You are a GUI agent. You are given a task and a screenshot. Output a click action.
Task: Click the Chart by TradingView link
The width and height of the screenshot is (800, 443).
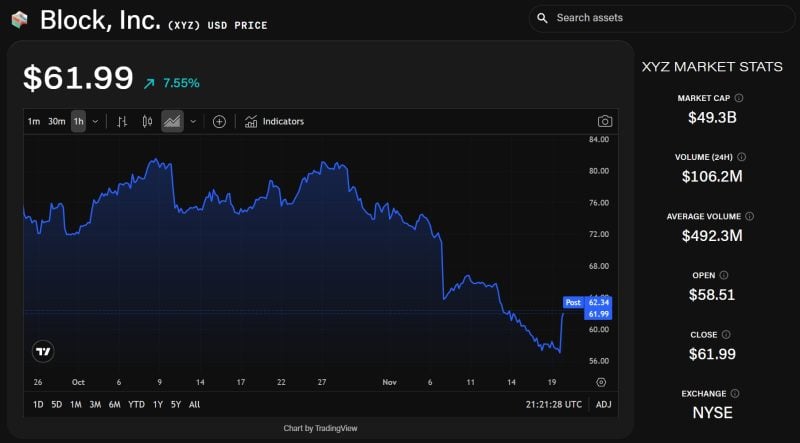[x=320, y=428]
